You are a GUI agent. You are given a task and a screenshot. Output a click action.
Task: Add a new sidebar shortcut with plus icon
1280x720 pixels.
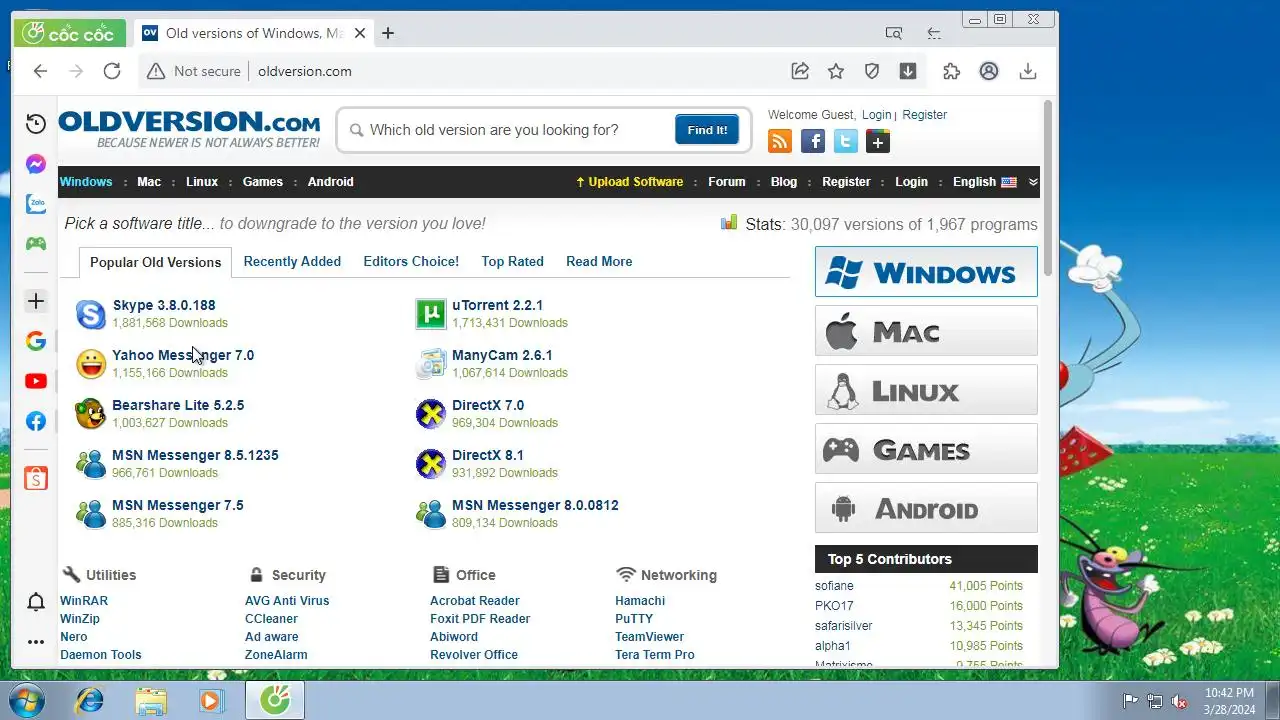(x=36, y=301)
